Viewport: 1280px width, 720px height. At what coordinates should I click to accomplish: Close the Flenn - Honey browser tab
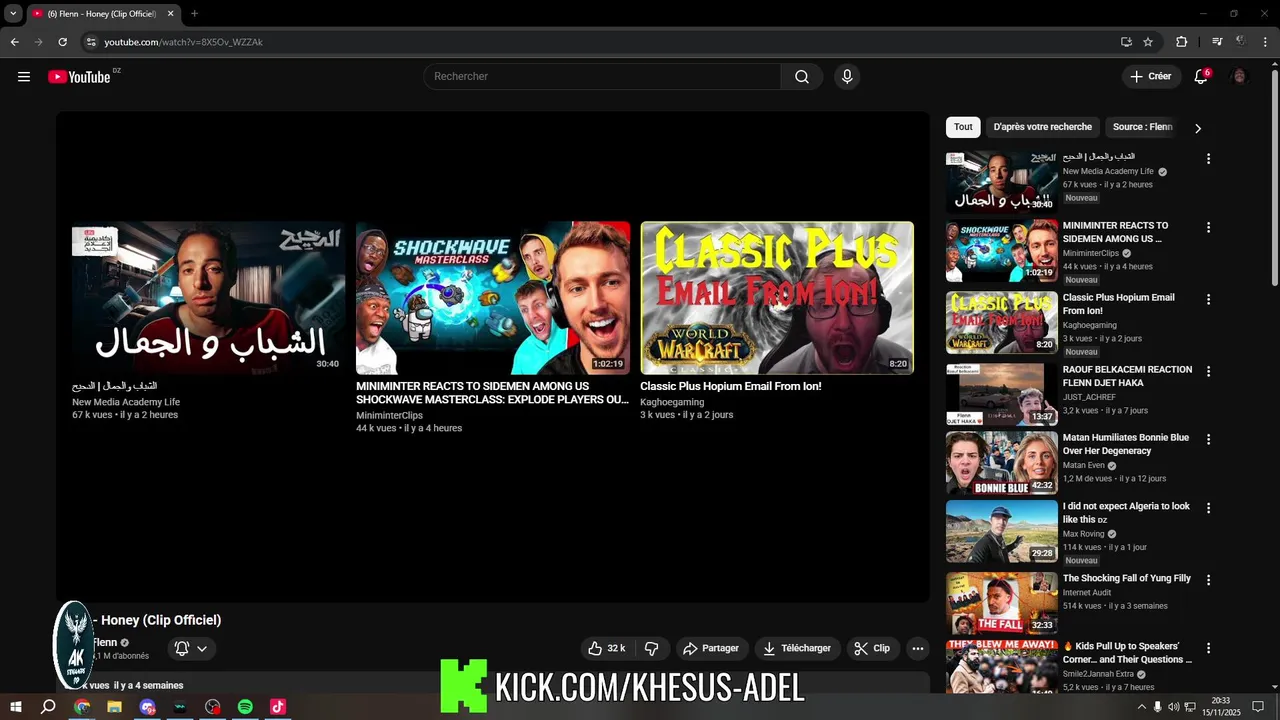[x=170, y=14]
